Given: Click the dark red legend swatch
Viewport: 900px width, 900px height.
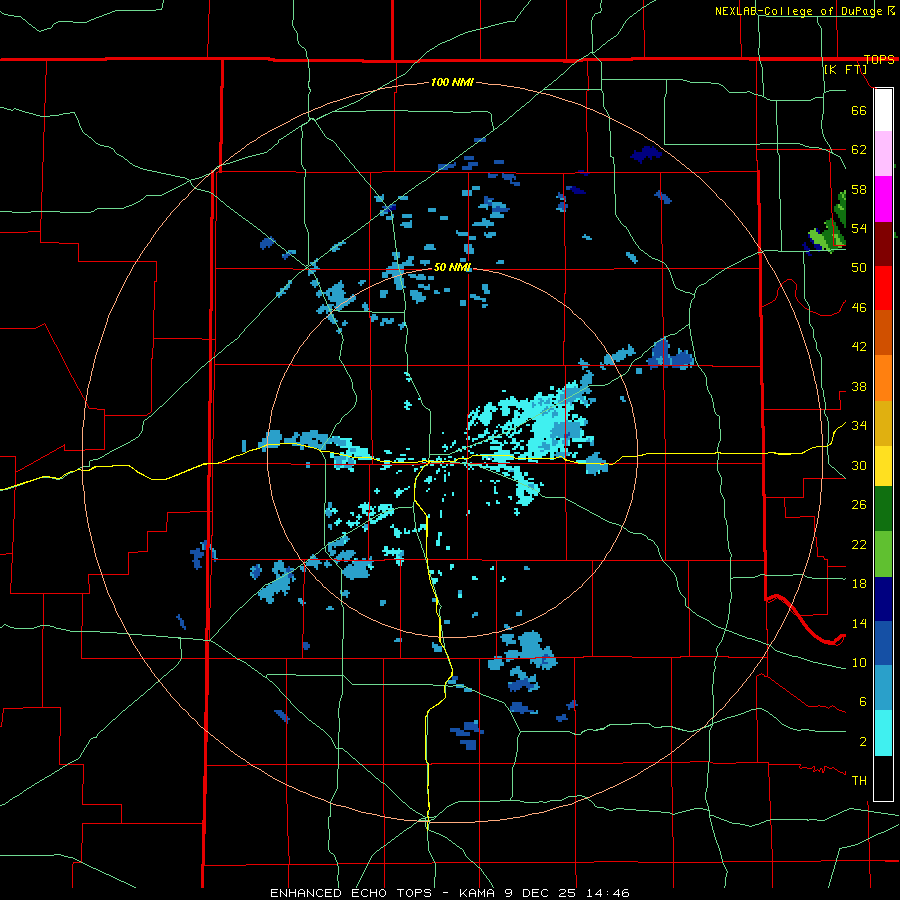Looking at the screenshot, I should tap(883, 243).
